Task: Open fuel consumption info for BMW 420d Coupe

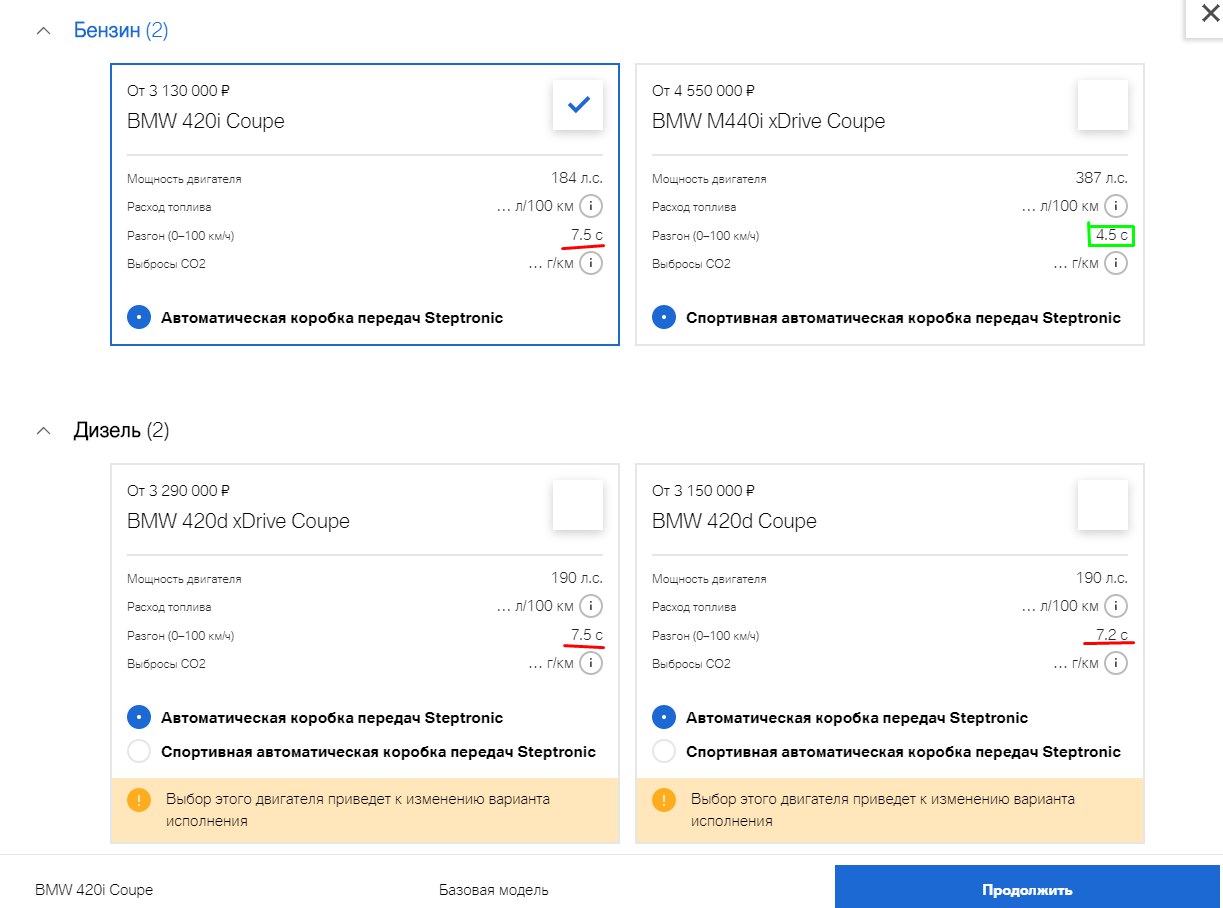Action: click(x=1116, y=607)
